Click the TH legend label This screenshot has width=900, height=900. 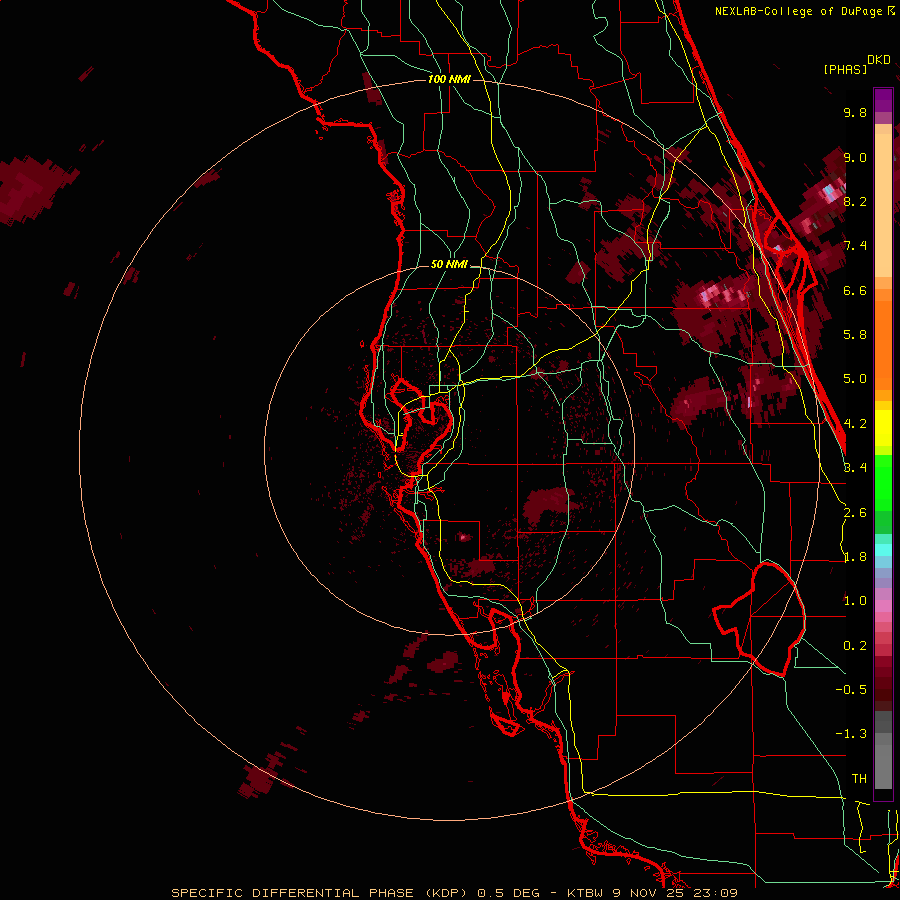click(x=859, y=779)
